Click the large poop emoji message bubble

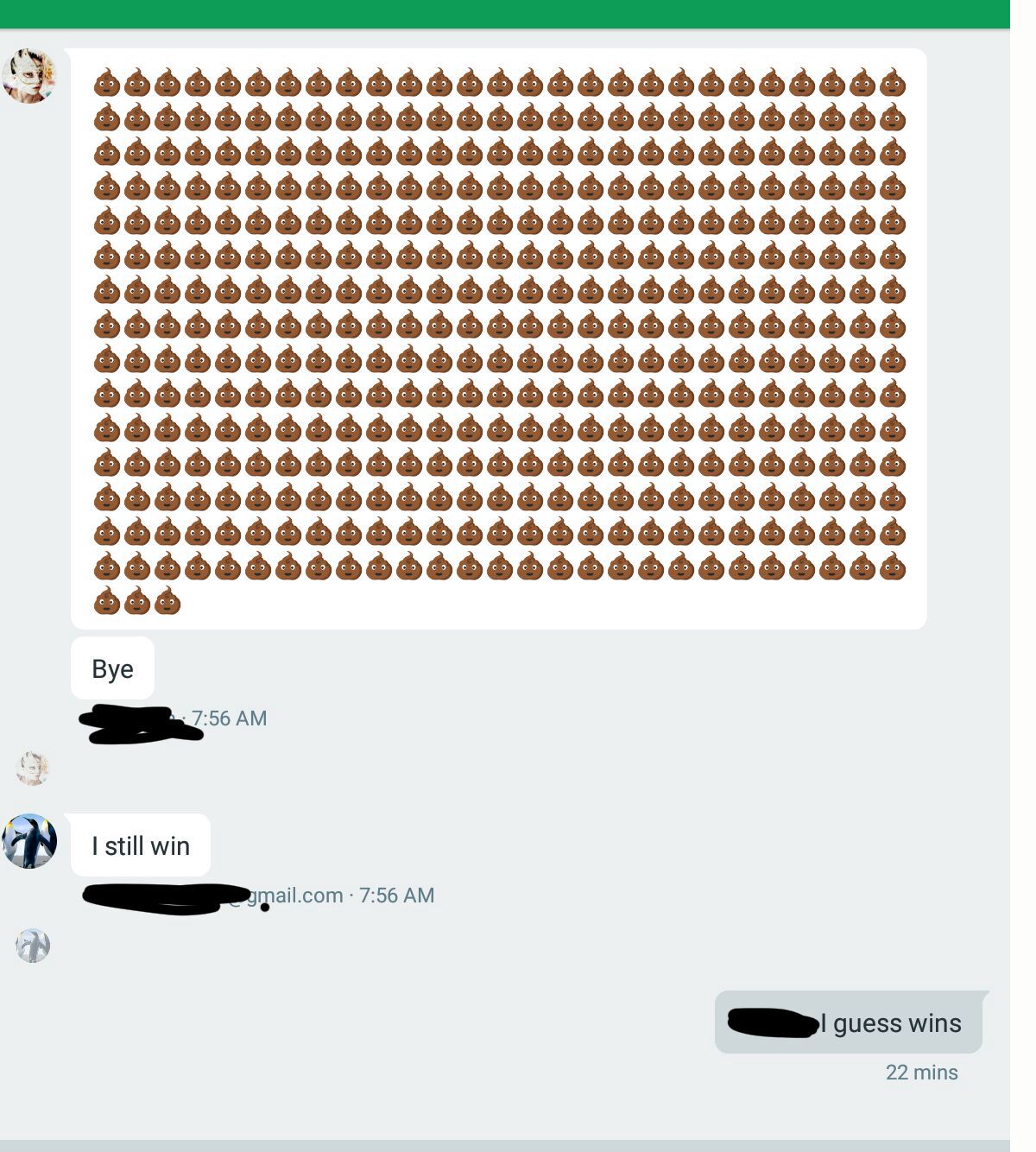(x=499, y=339)
